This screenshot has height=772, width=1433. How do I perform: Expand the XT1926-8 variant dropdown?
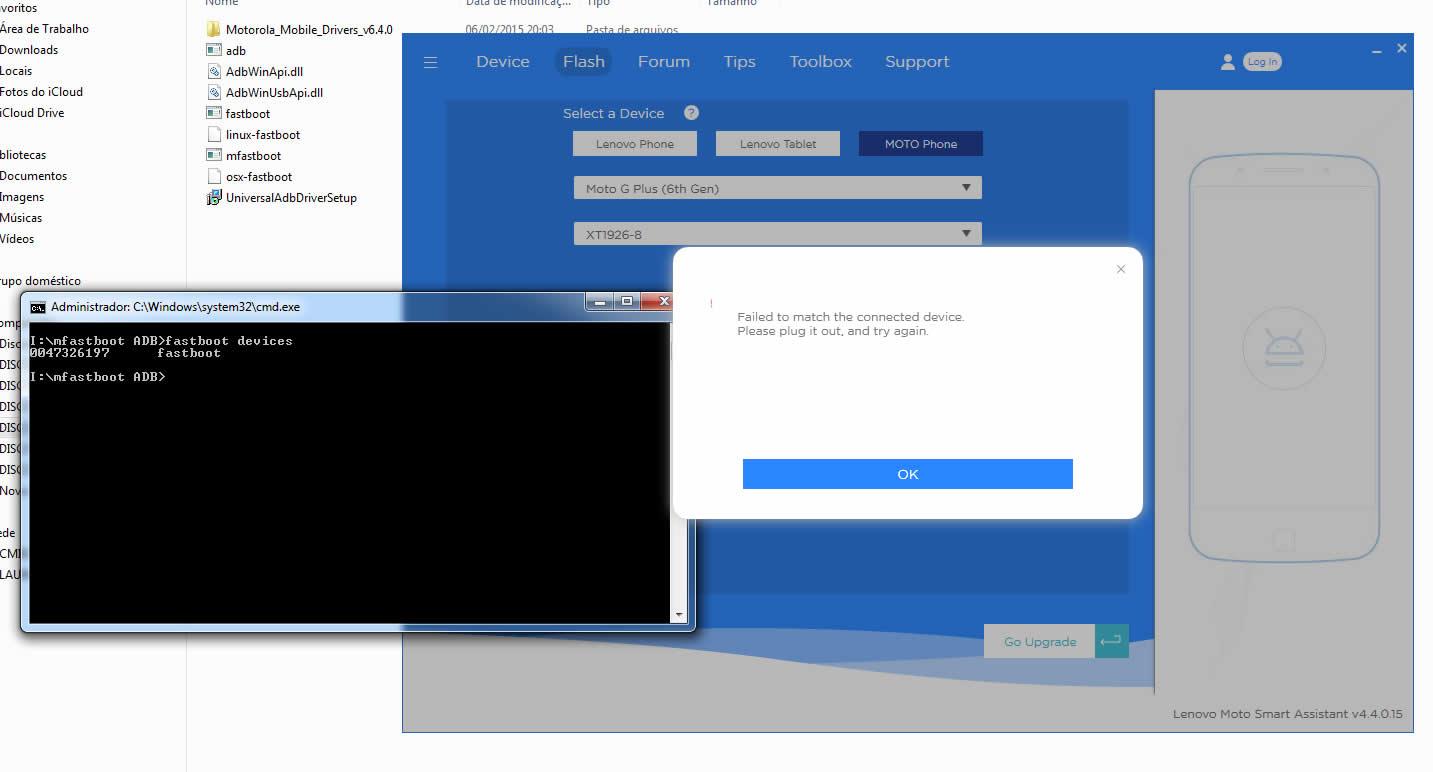pyautogui.click(x=777, y=234)
